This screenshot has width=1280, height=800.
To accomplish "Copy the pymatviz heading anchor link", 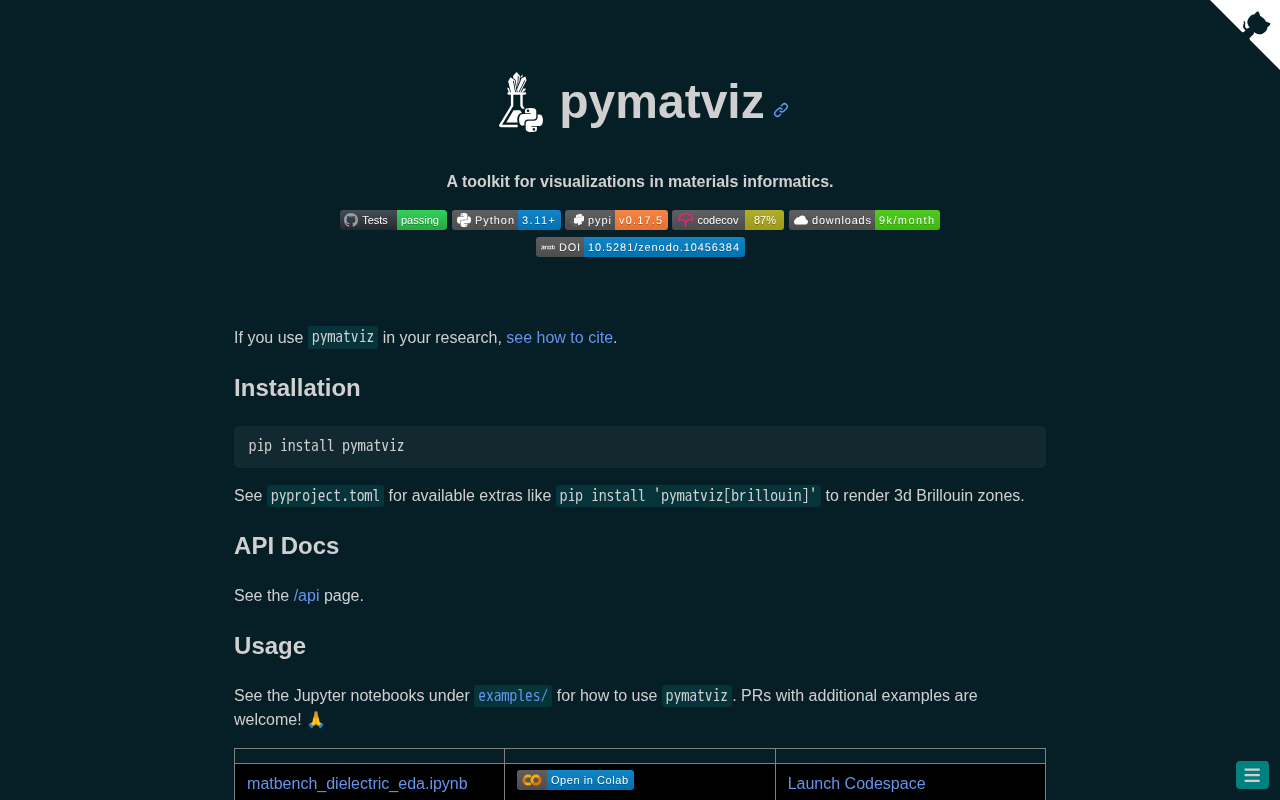I will 781,110.
